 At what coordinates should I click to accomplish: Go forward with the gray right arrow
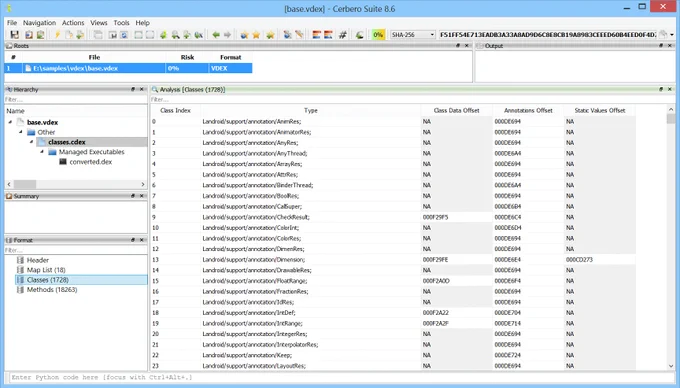point(227,35)
